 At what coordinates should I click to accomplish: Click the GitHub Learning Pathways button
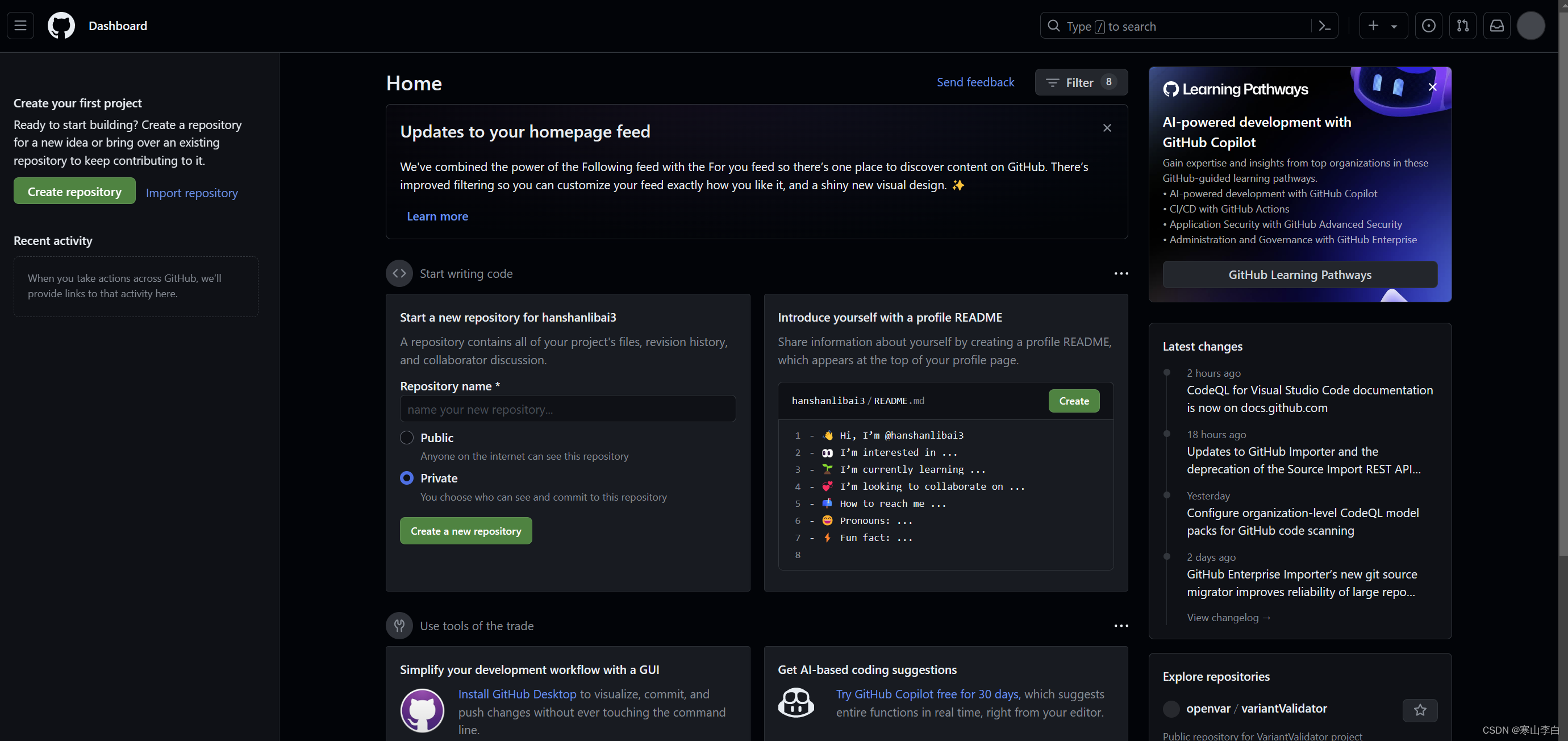tap(1300, 274)
